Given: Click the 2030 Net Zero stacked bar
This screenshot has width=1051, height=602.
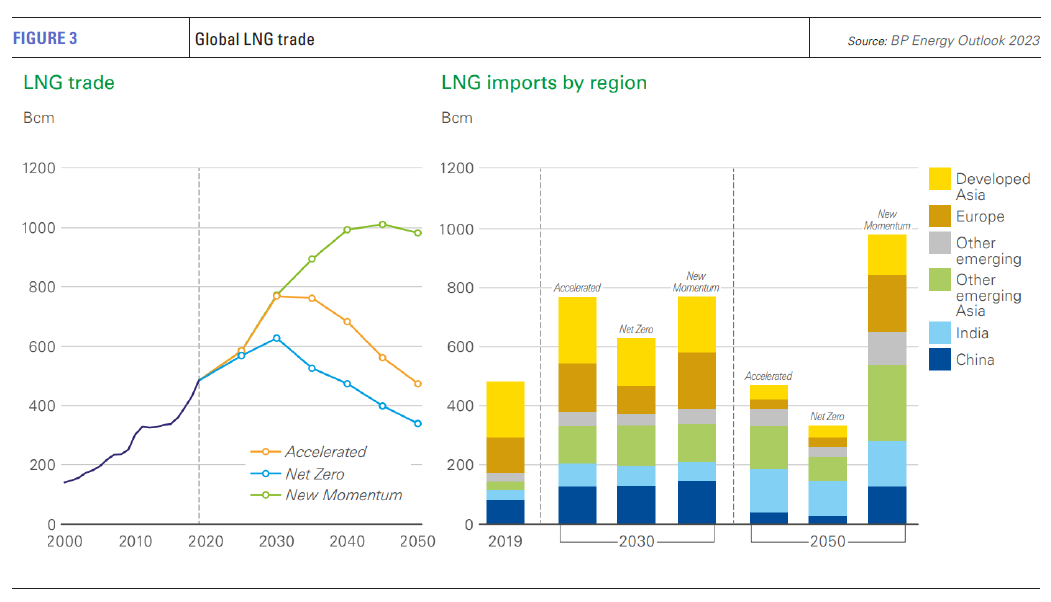Looking at the screenshot, I should coord(636,431).
